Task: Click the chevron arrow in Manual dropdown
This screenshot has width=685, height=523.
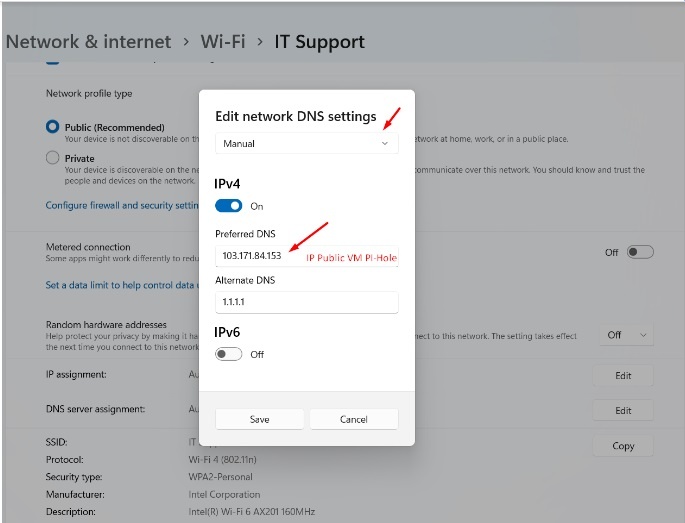Action: (x=385, y=144)
